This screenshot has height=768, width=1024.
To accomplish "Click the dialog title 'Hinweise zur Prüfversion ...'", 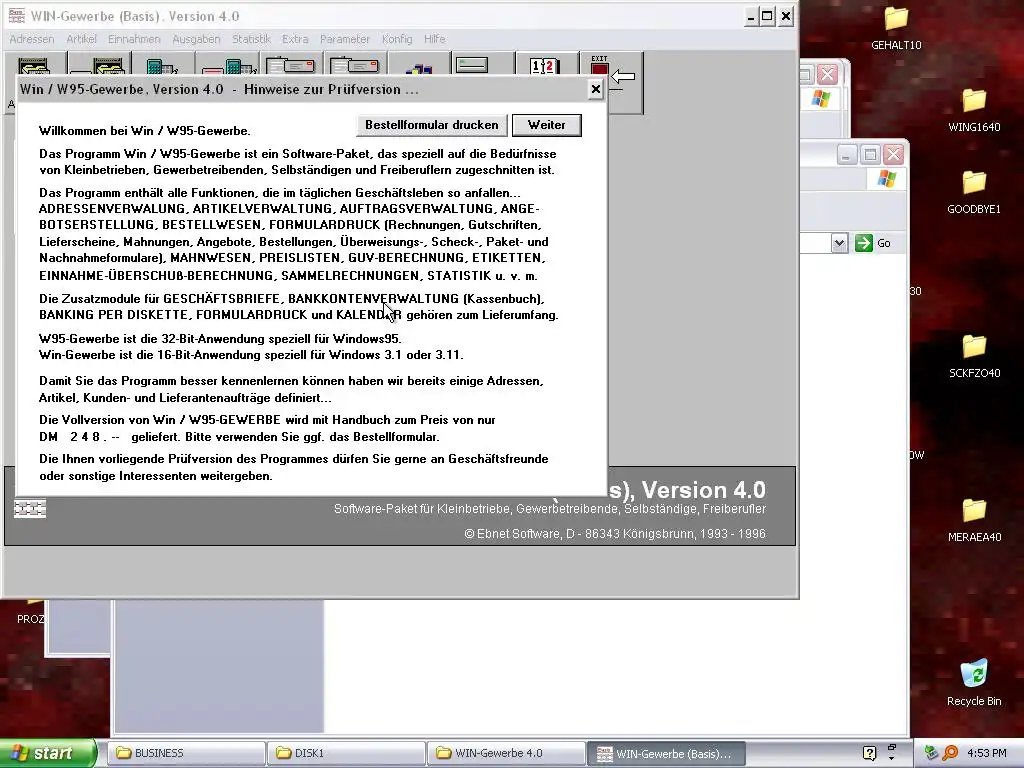I will [x=331, y=89].
